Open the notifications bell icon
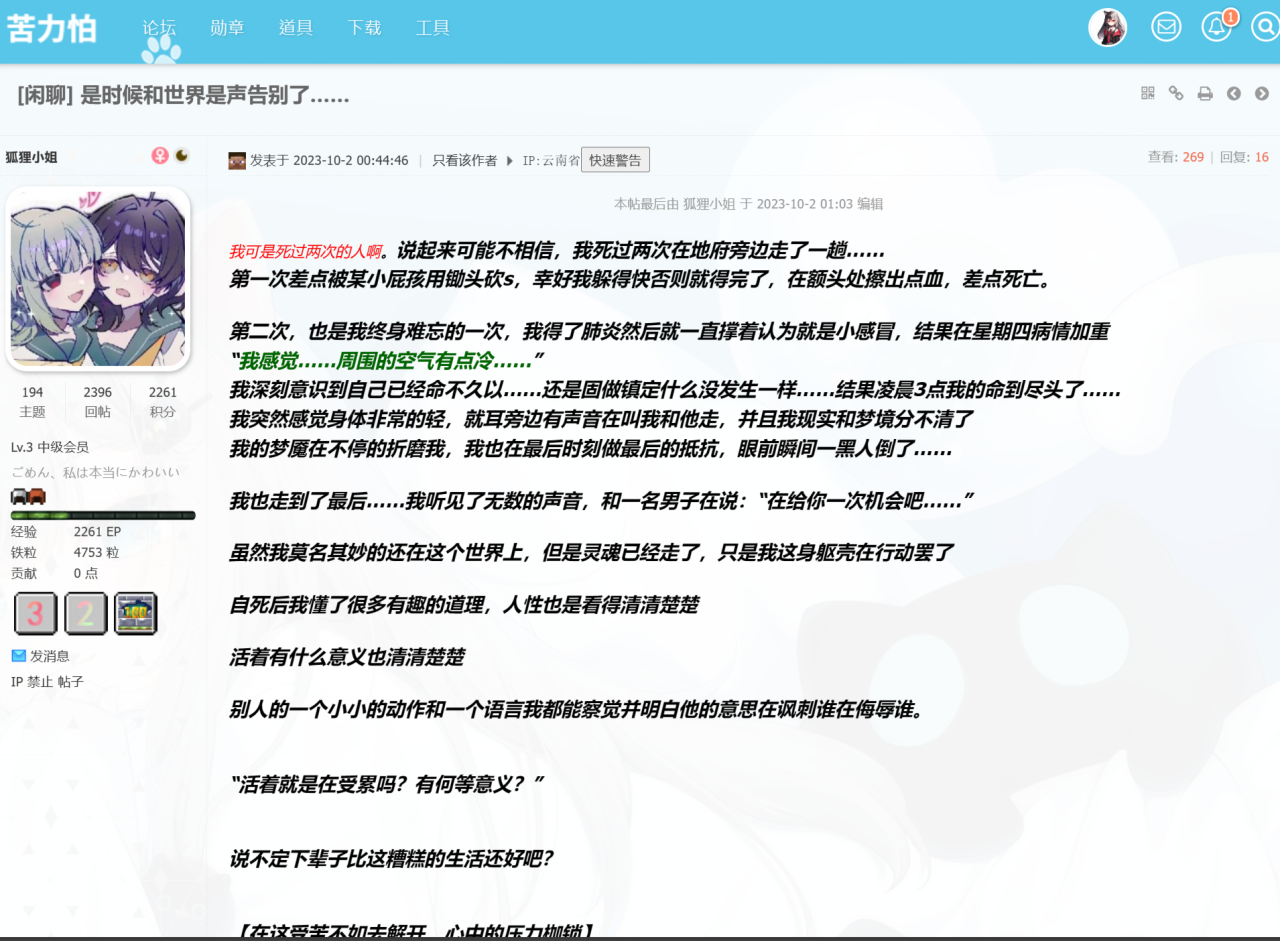The width and height of the screenshot is (1280, 941). point(1217,27)
